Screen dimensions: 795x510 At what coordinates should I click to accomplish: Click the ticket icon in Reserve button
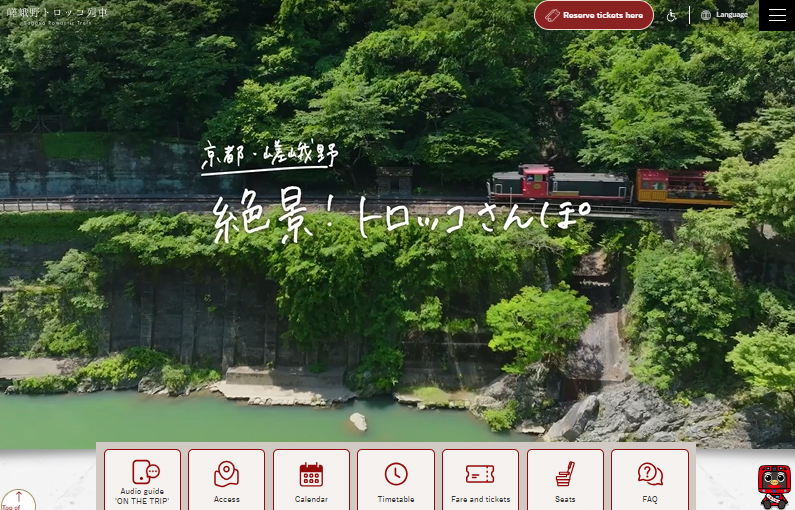pyautogui.click(x=551, y=15)
